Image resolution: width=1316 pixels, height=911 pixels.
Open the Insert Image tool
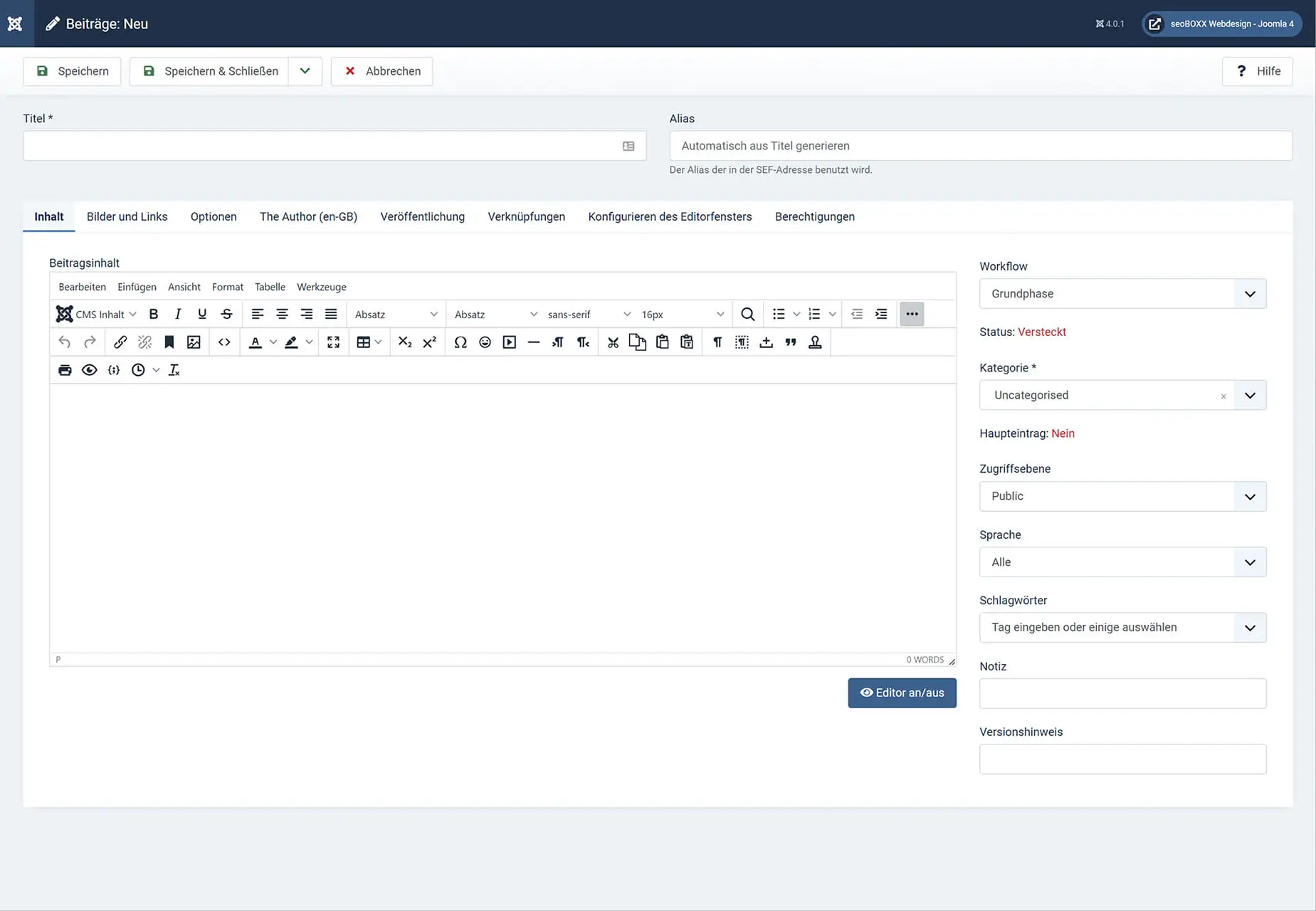(194, 342)
